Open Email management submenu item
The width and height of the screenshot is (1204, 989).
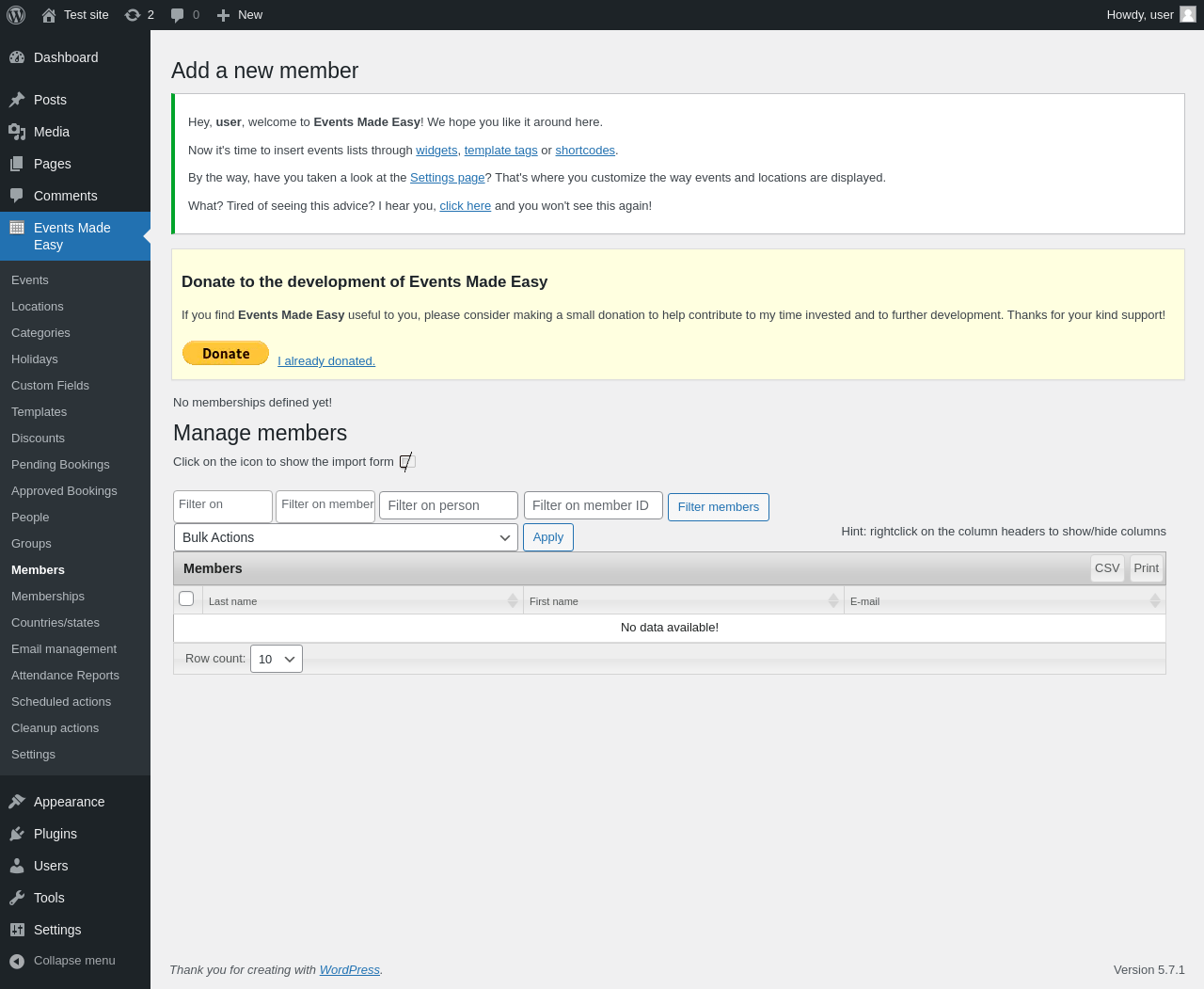(x=64, y=649)
